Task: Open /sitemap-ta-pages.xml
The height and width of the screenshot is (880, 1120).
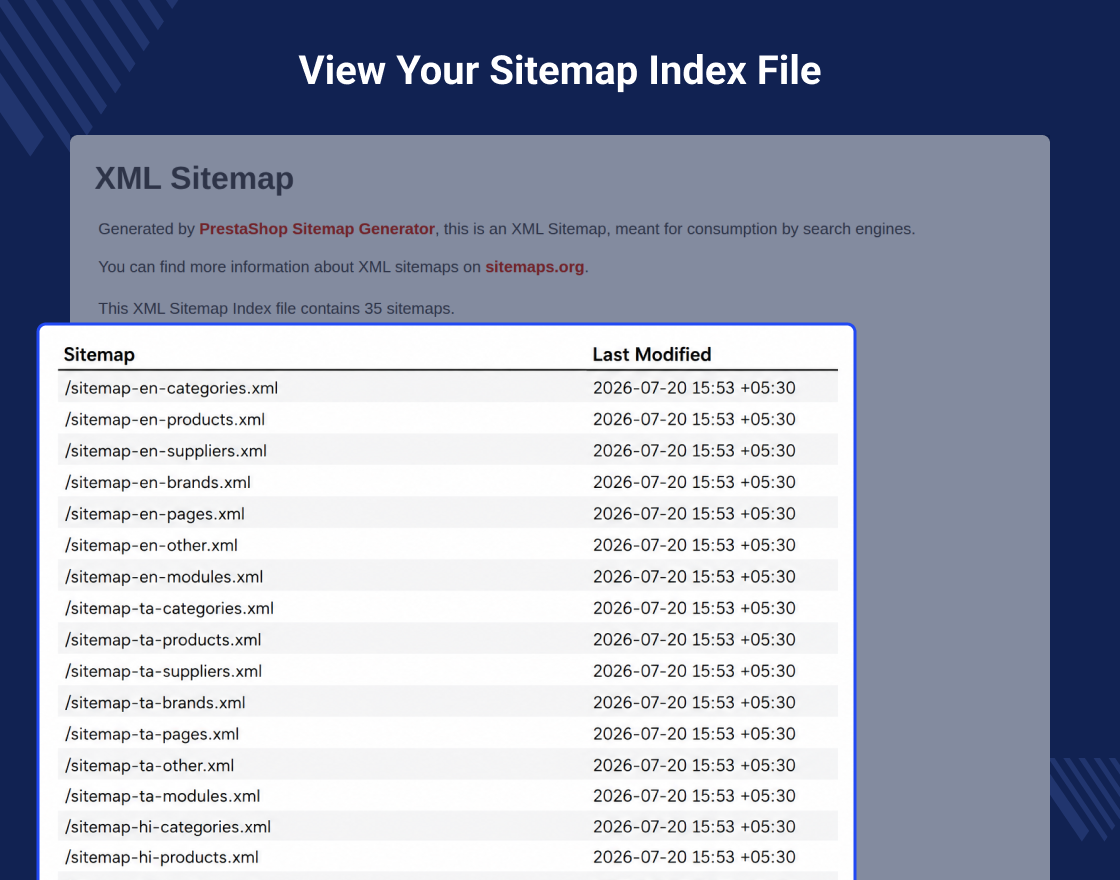Action: point(152,734)
